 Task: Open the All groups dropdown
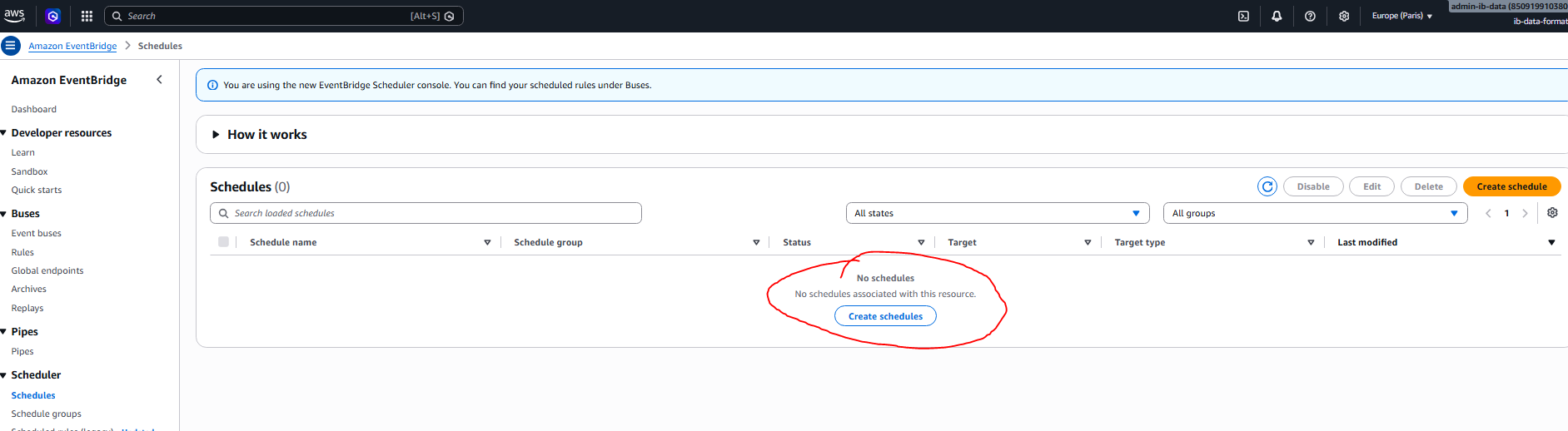pos(1315,213)
